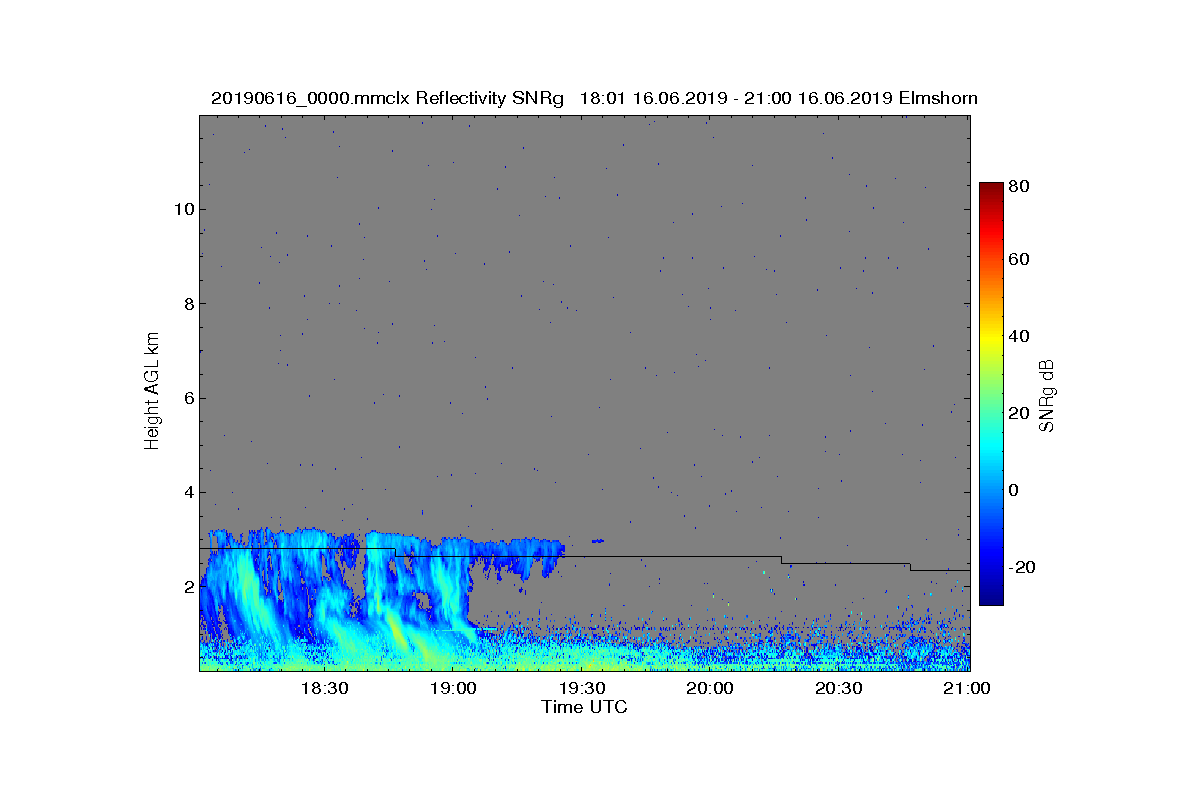Select the 19:00 time tick label
The image size is (1200, 800).
click(453, 688)
